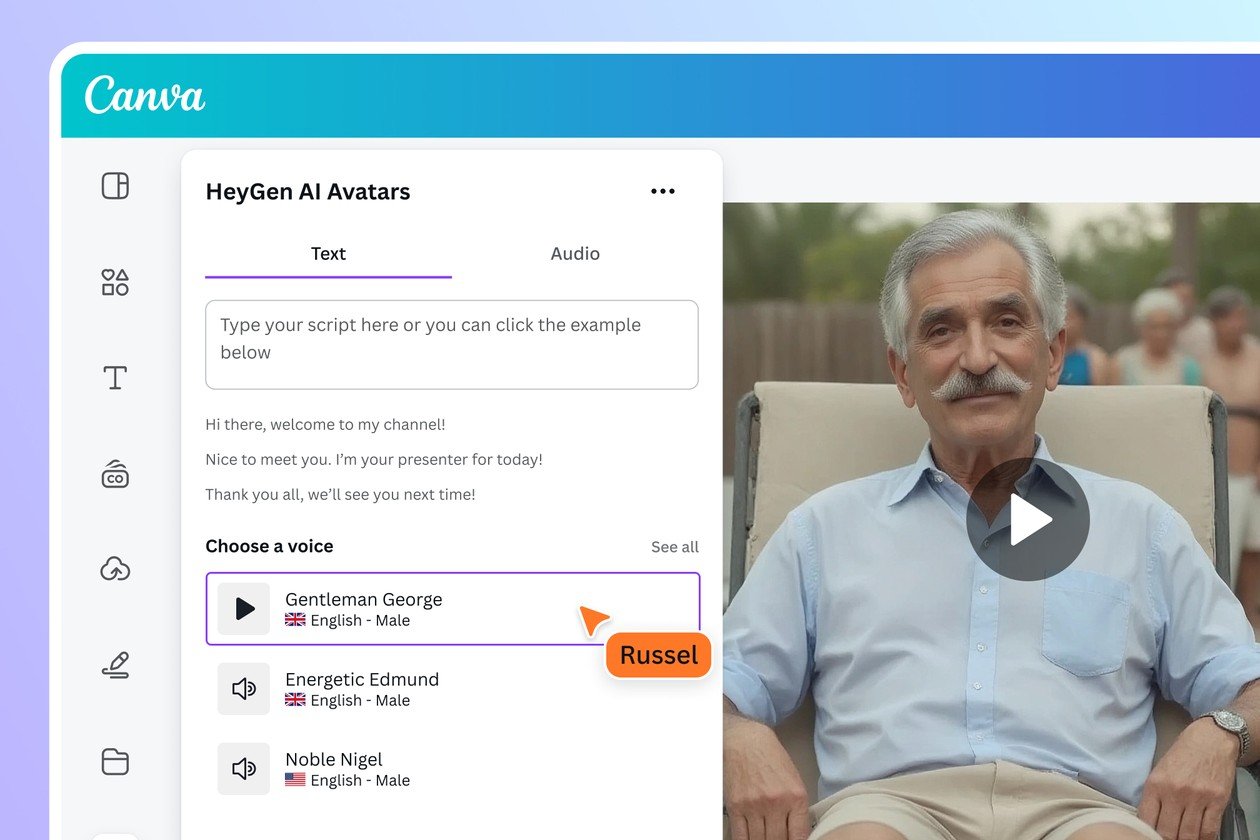Open the Elements shapes sidebar icon

tap(115, 282)
